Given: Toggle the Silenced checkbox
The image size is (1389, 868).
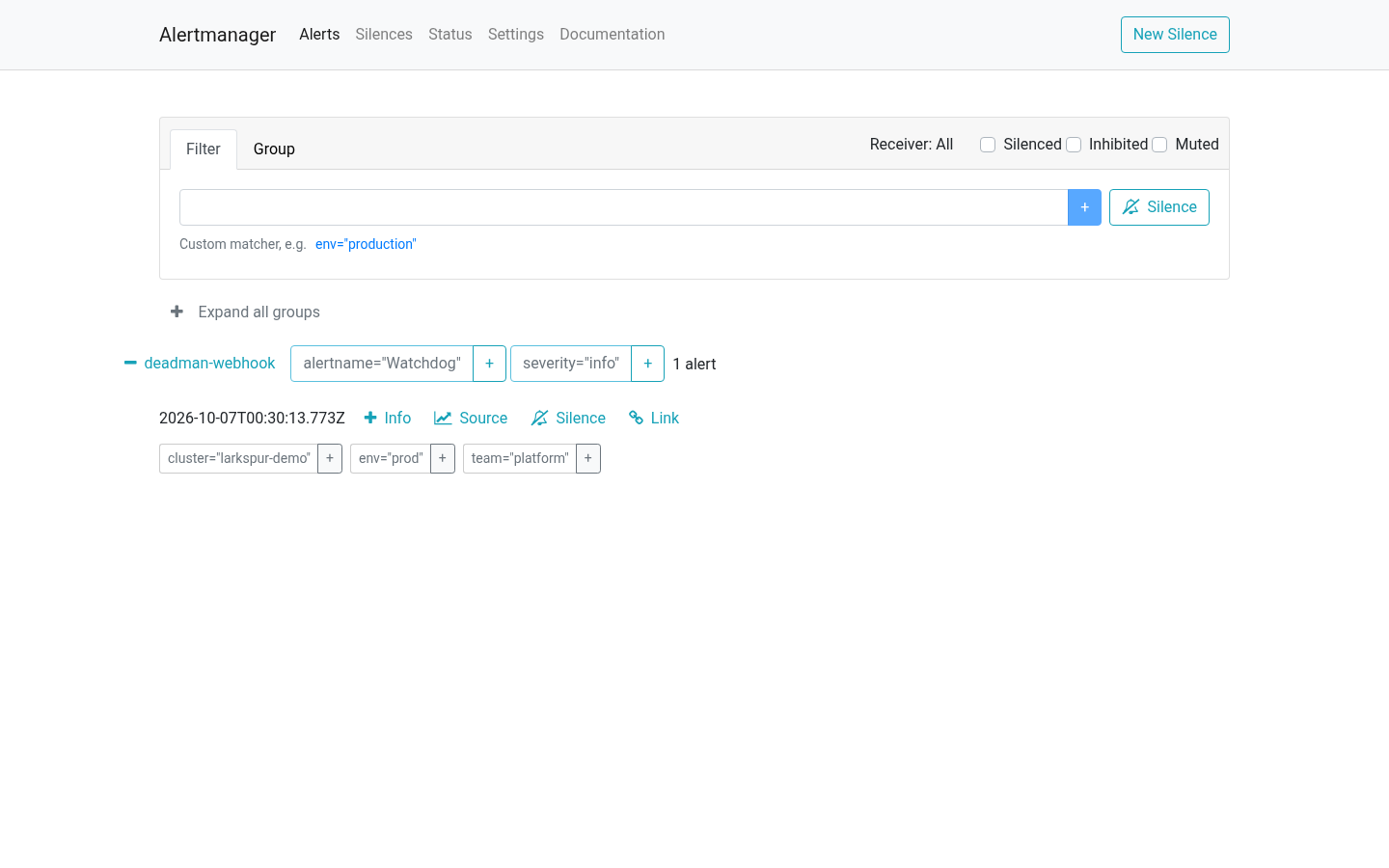Looking at the screenshot, I should point(988,145).
